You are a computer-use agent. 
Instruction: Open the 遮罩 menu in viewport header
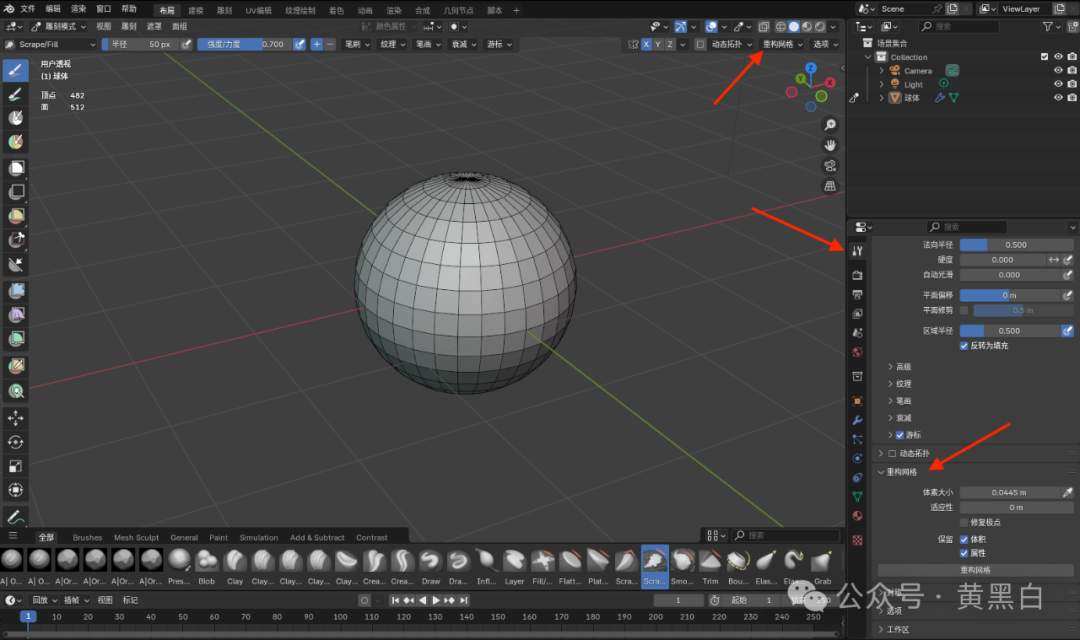(154, 27)
